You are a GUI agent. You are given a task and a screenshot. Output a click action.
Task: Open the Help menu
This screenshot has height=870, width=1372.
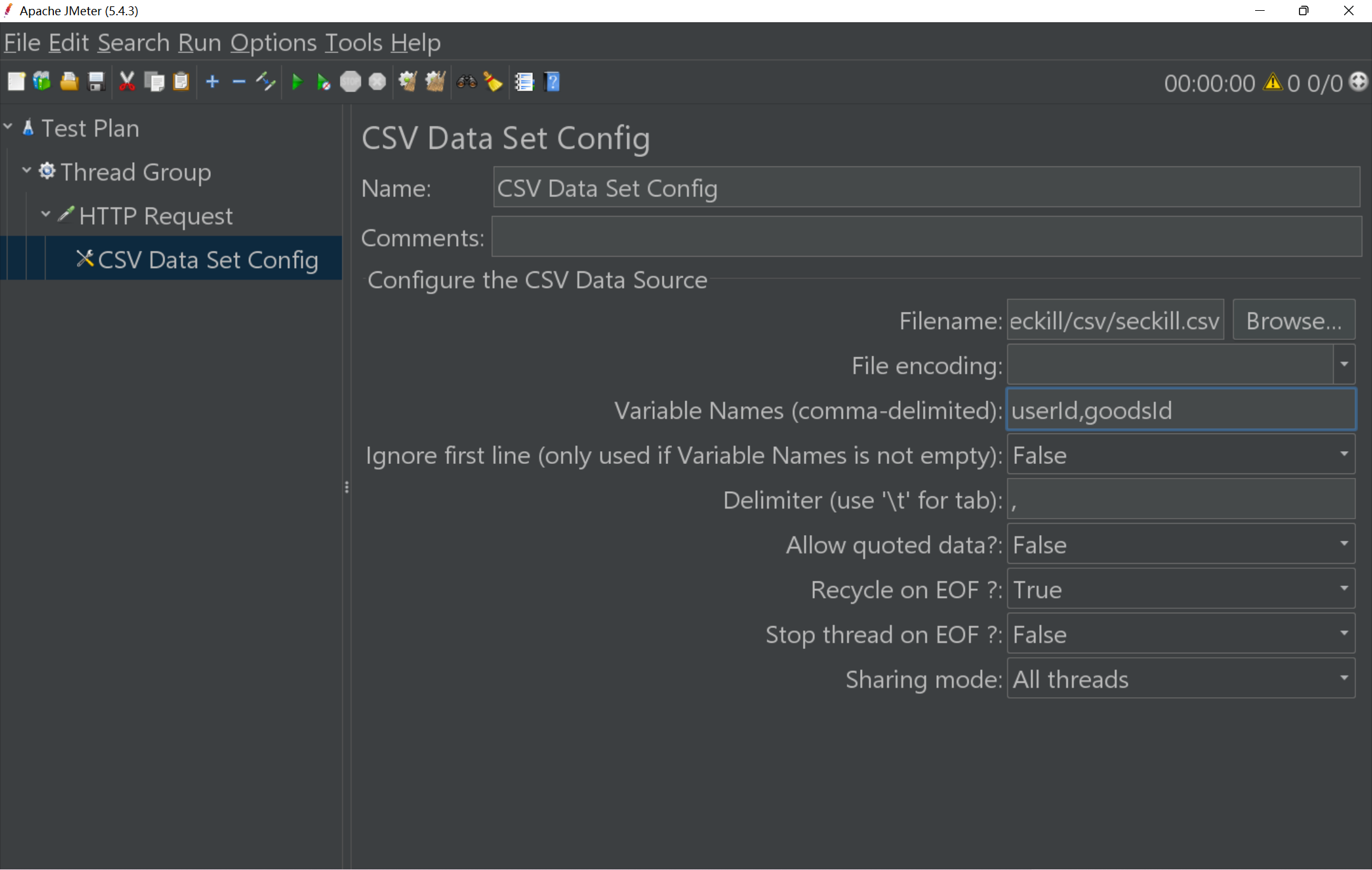tap(415, 43)
